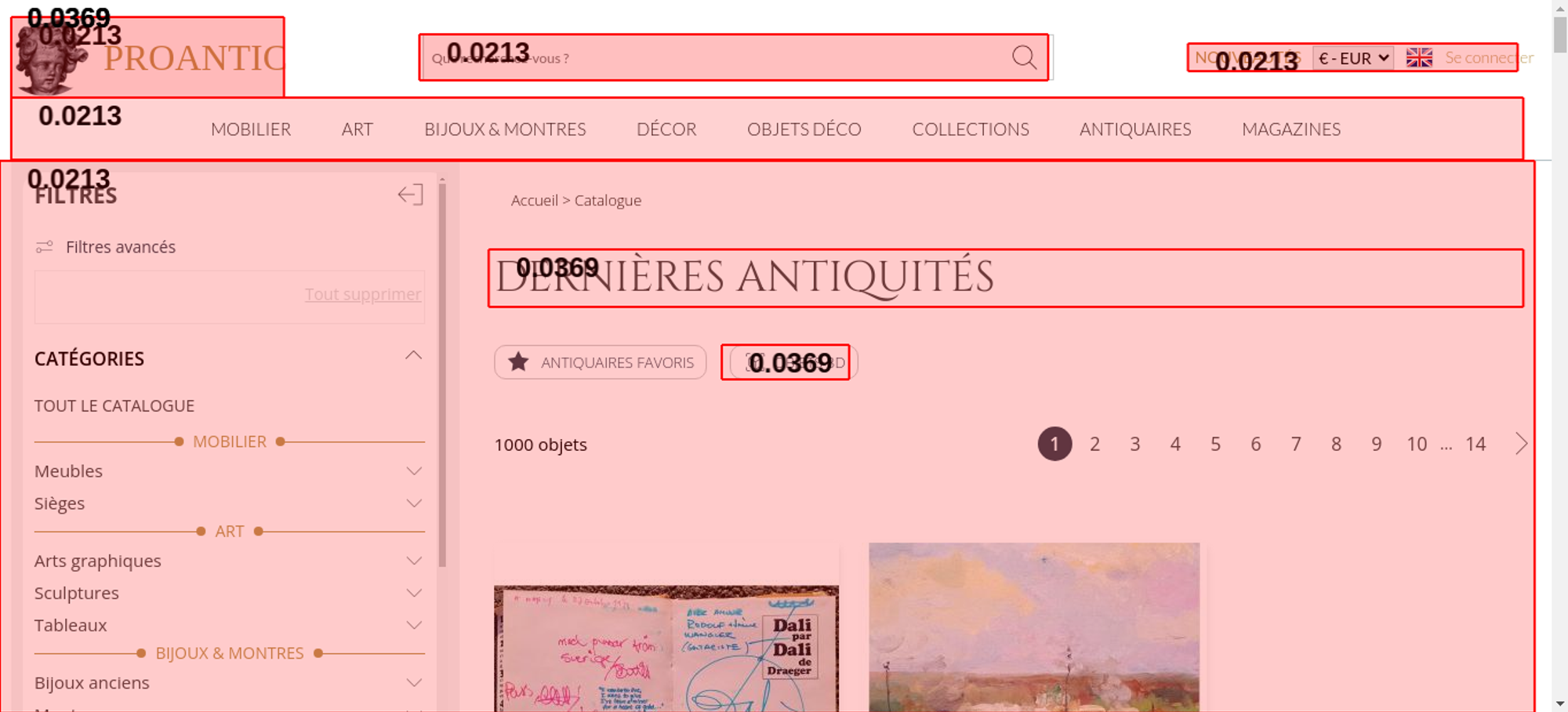The width and height of the screenshot is (1568, 712).
Task: Open the Antiquaires menu
Action: tap(1135, 129)
